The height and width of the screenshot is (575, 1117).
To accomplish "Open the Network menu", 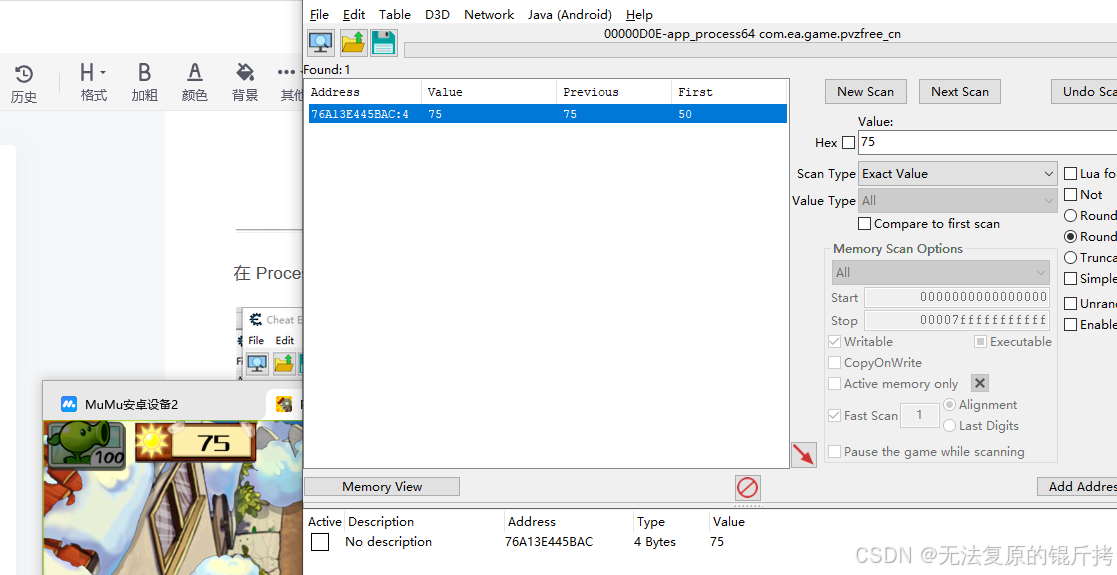I will point(489,14).
